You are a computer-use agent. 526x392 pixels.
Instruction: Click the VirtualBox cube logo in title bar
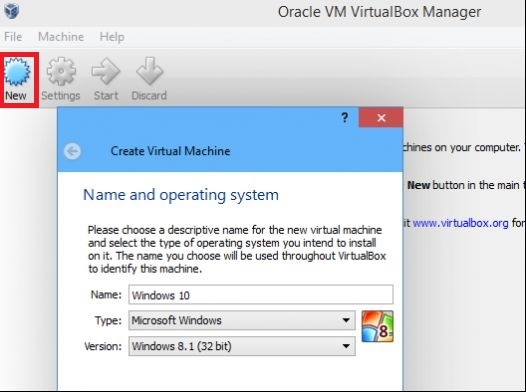coord(12,11)
